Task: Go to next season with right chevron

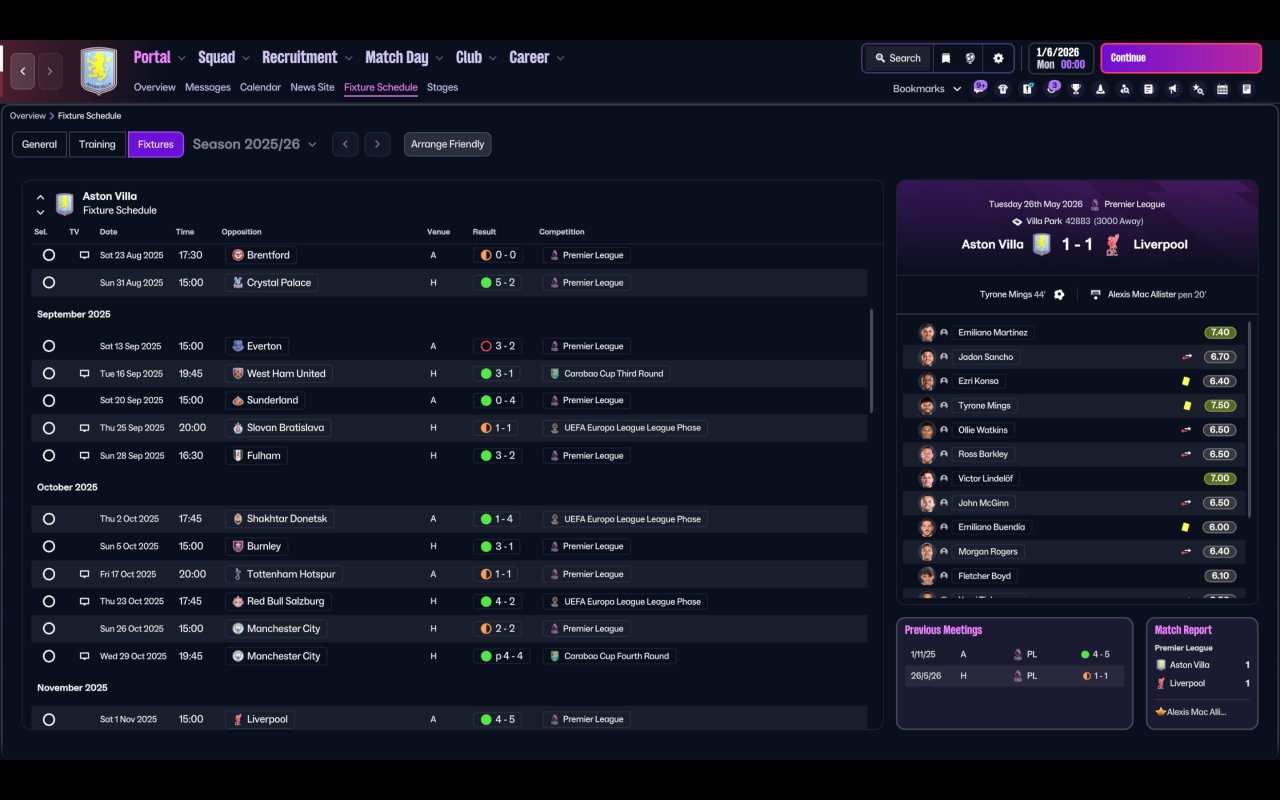Action: (x=377, y=144)
